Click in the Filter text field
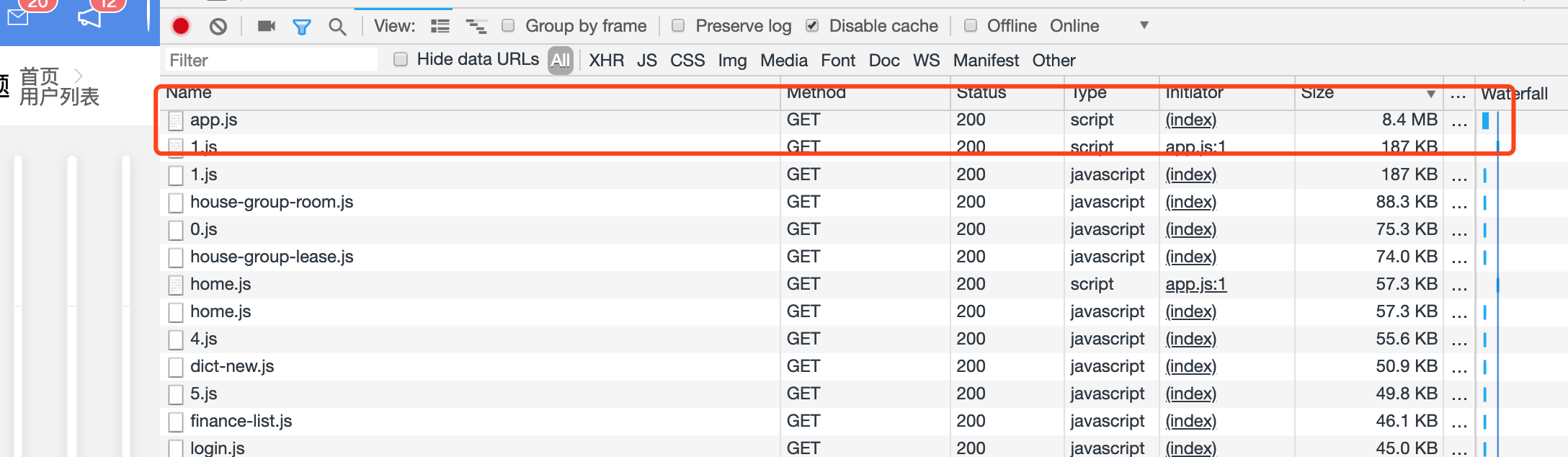This screenshot has height=457, width=1568. [x=270, y=61]
